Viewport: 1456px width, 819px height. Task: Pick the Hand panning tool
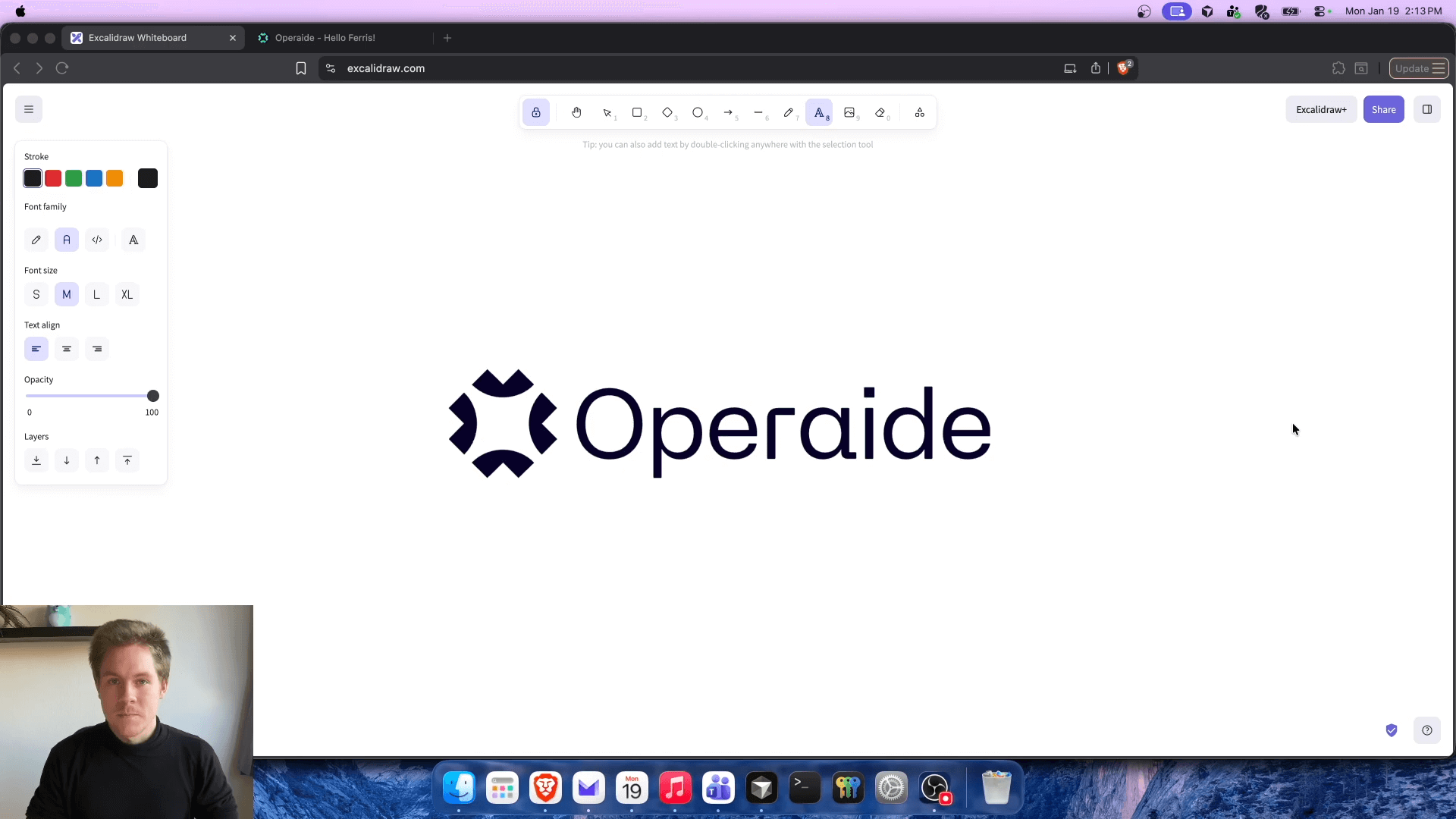(576, 112)
